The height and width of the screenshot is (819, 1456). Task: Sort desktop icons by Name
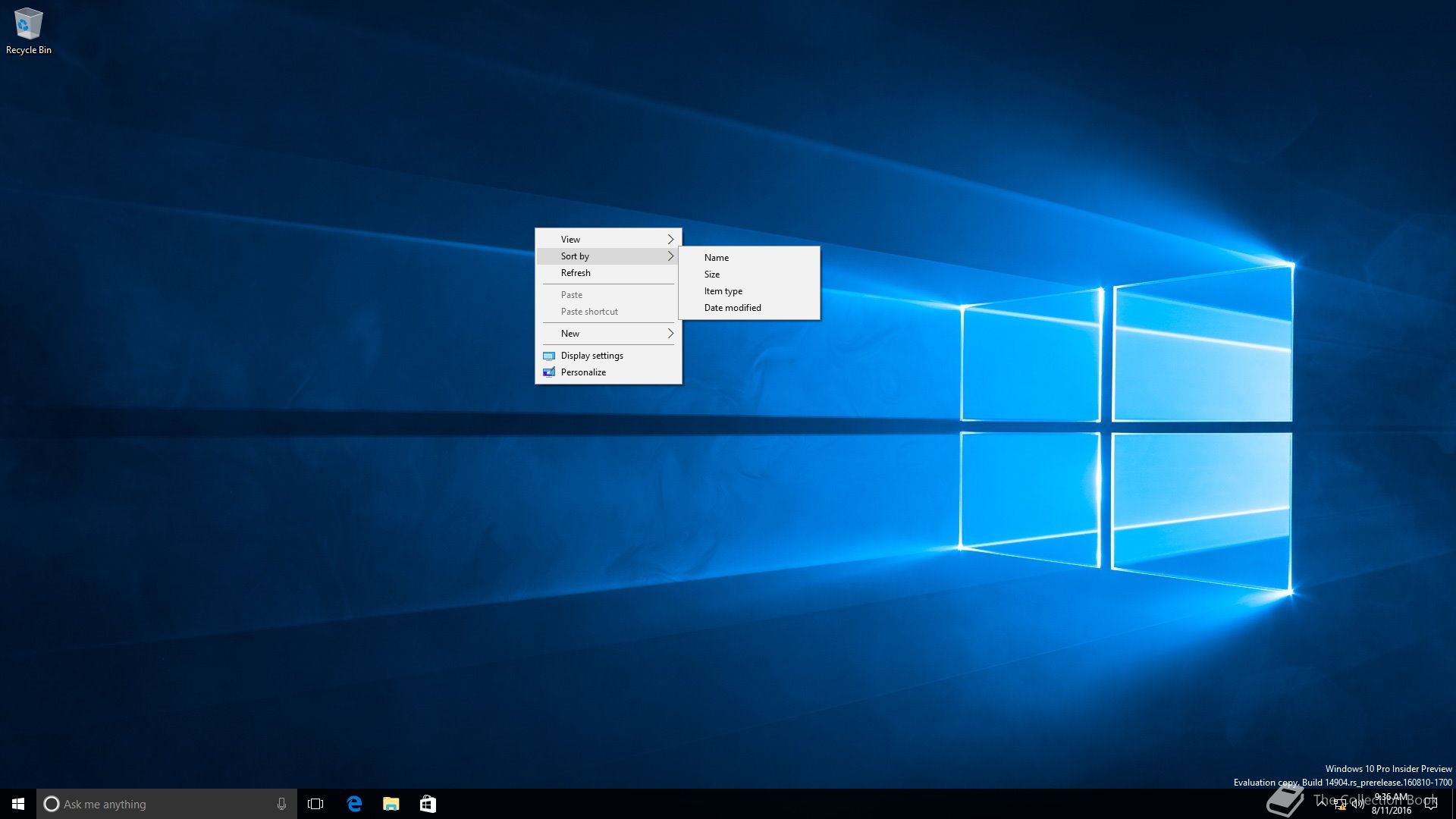[x=749, y=258]
